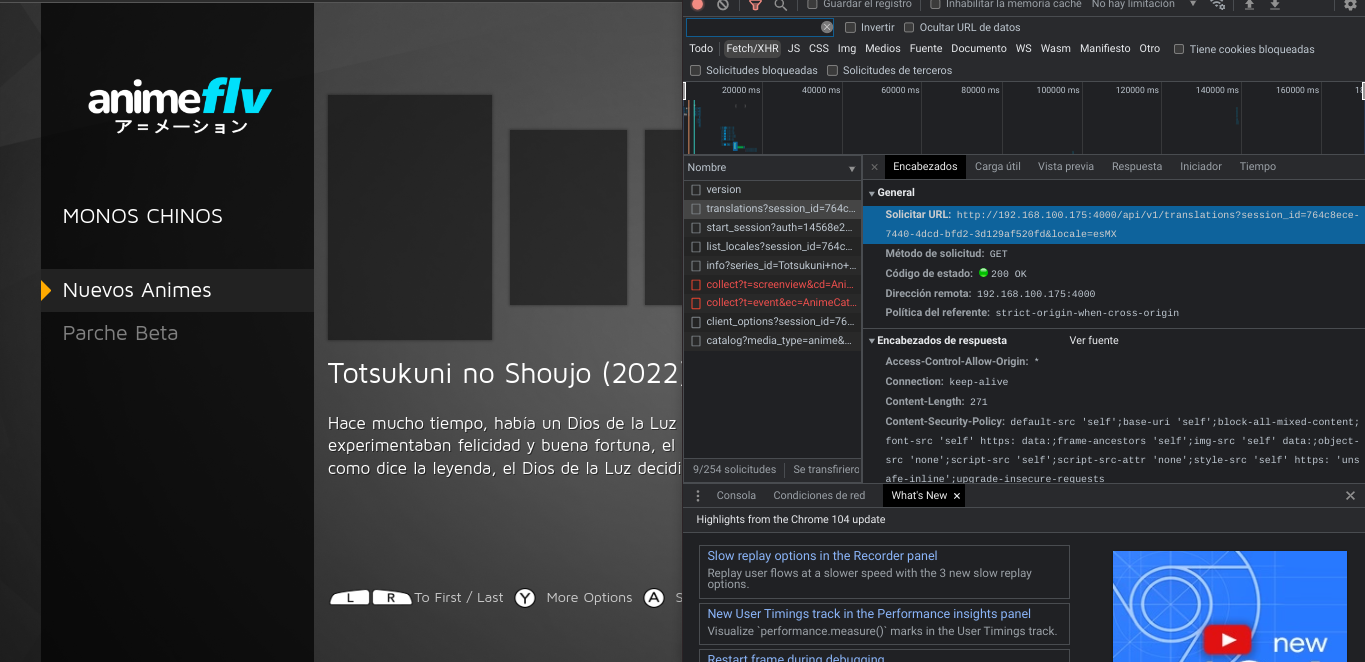Viewport: 1365px width, 662px height.
Task: Select the info?series_id=Totsukuni request row
Action: point(772,266)
